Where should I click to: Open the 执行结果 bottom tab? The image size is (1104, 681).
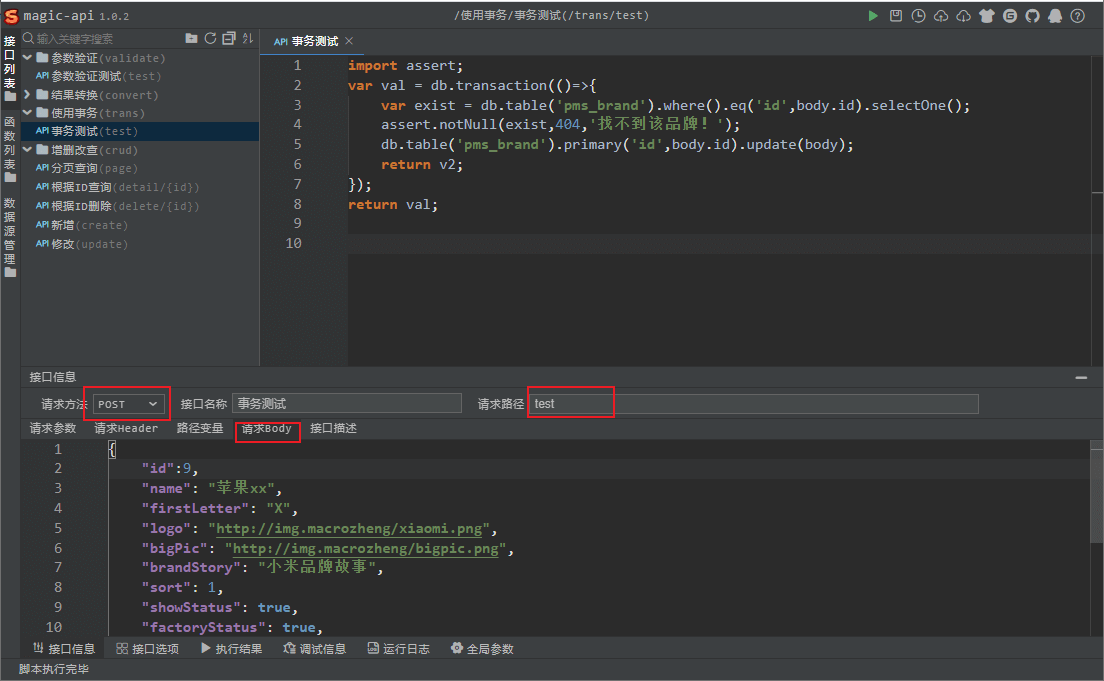click(x=232, y=649)
